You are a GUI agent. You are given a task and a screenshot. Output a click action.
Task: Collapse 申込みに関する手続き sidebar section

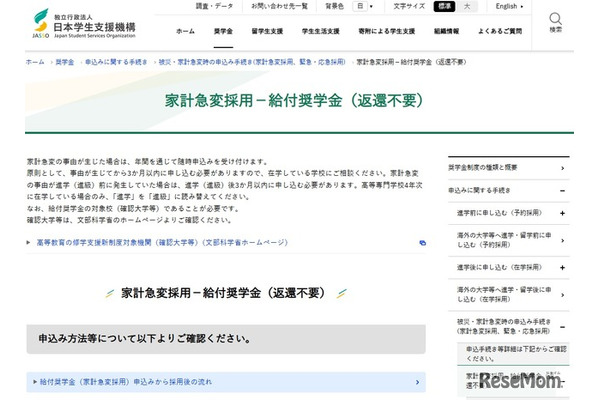tap(562, 191)
